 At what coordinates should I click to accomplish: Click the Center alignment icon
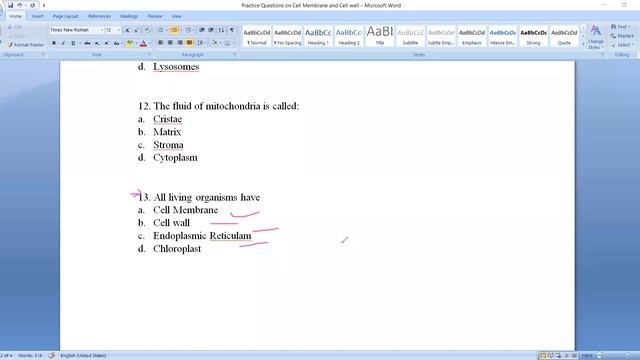coord(170,43)
